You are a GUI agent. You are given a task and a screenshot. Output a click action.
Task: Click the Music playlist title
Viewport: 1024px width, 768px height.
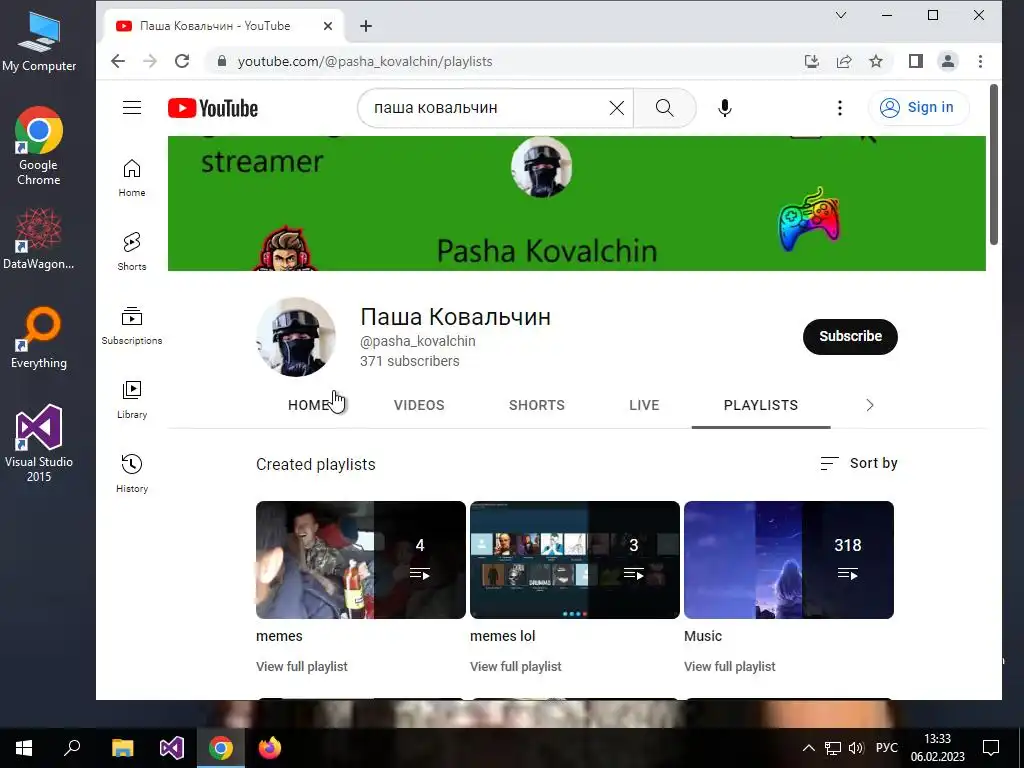click(703, 636)
